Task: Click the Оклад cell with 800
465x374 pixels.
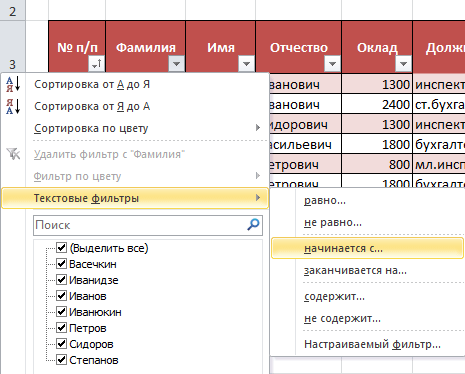Action: [x=377, y=164]
